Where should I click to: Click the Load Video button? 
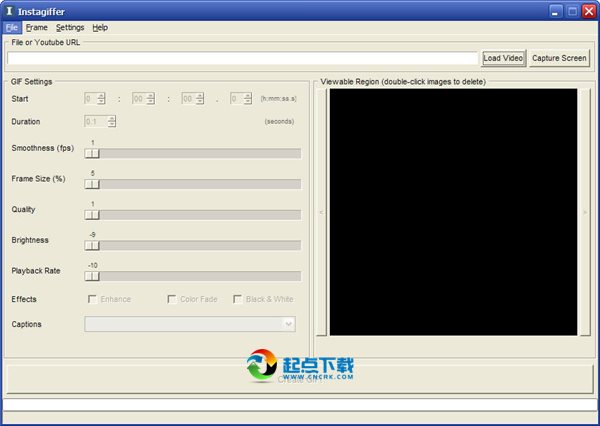click(503, 58)
